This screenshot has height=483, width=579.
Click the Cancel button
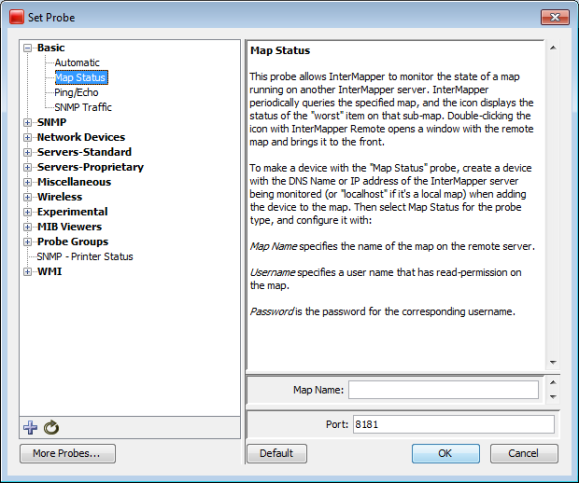[x=524, y=453]
